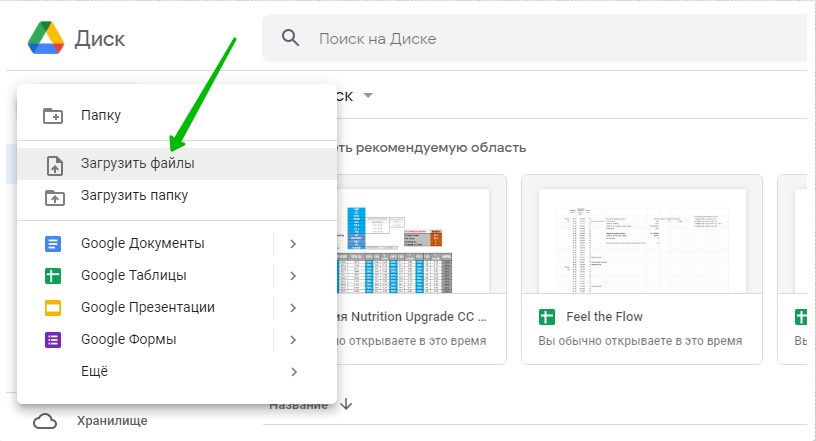The width and height of the screenshot is (816, 441).
Task: Click the Поиск на Диске search field
Action: [535, 38]
